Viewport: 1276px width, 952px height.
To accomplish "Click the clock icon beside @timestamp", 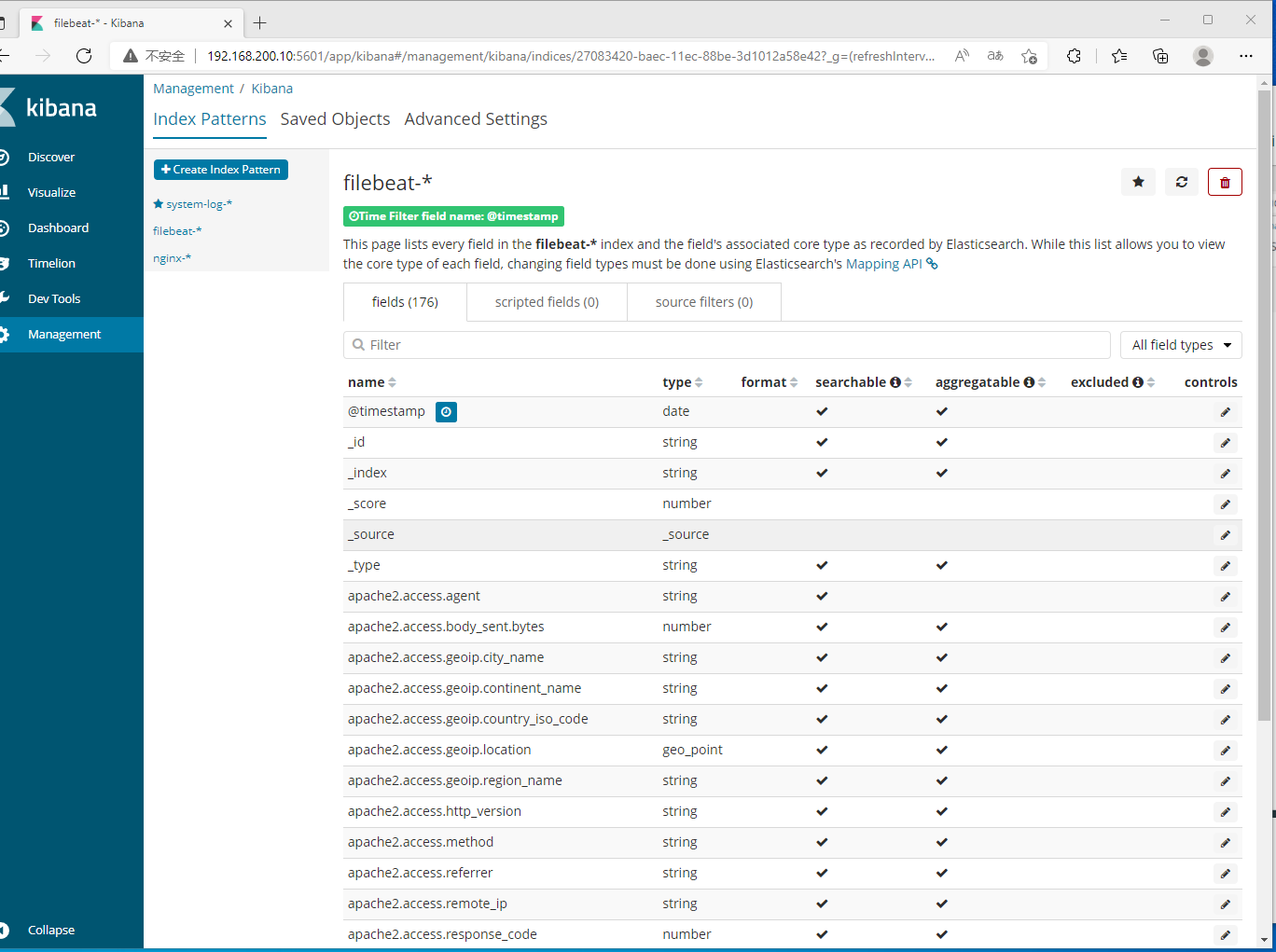I will point(447,412).
